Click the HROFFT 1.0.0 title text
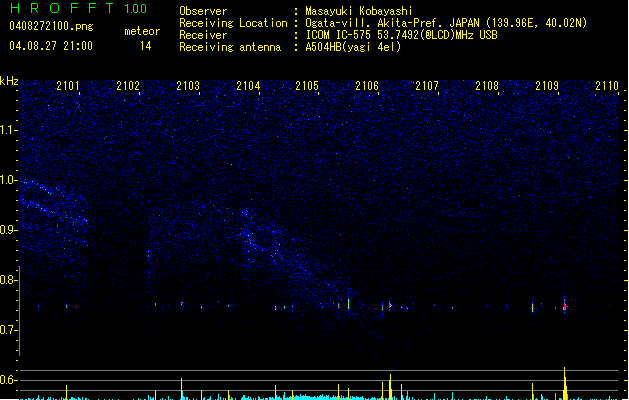Image resolution: width=629 pixels, height=400 pixels. pos(78,8)
